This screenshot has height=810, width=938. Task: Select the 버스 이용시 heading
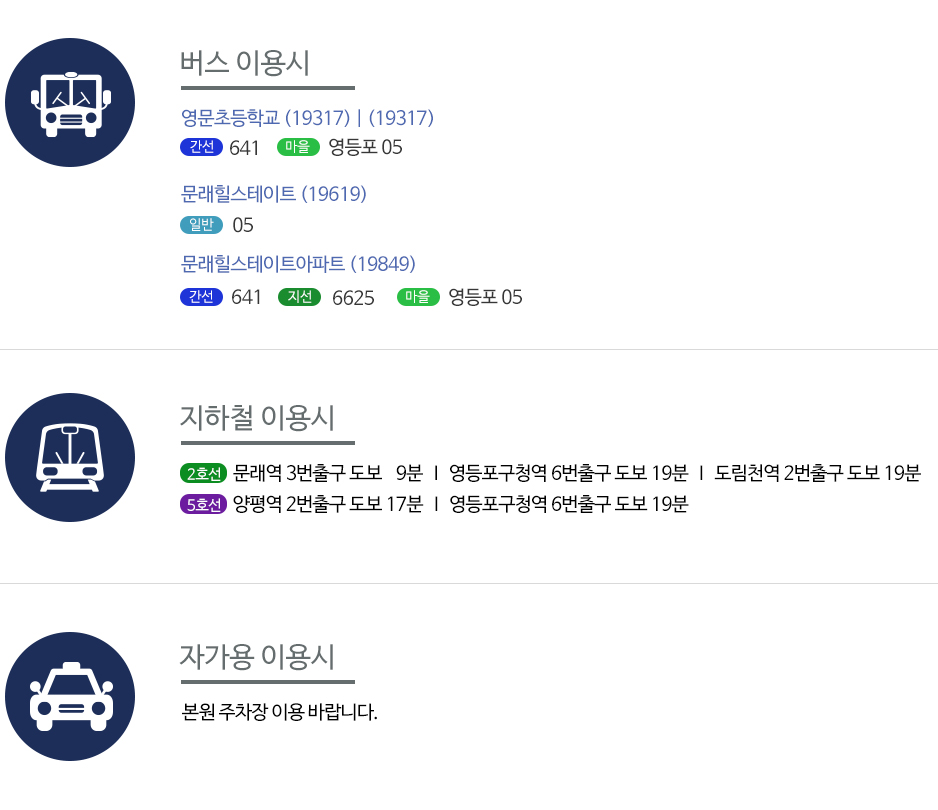coord(245,63)
